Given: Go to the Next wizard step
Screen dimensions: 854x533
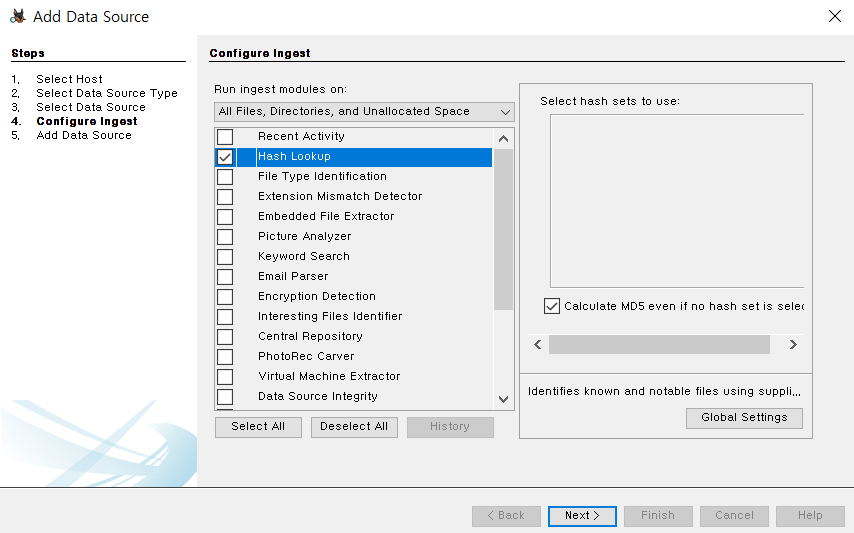Looking at the screenshot, I should click(x=582, y=516).
